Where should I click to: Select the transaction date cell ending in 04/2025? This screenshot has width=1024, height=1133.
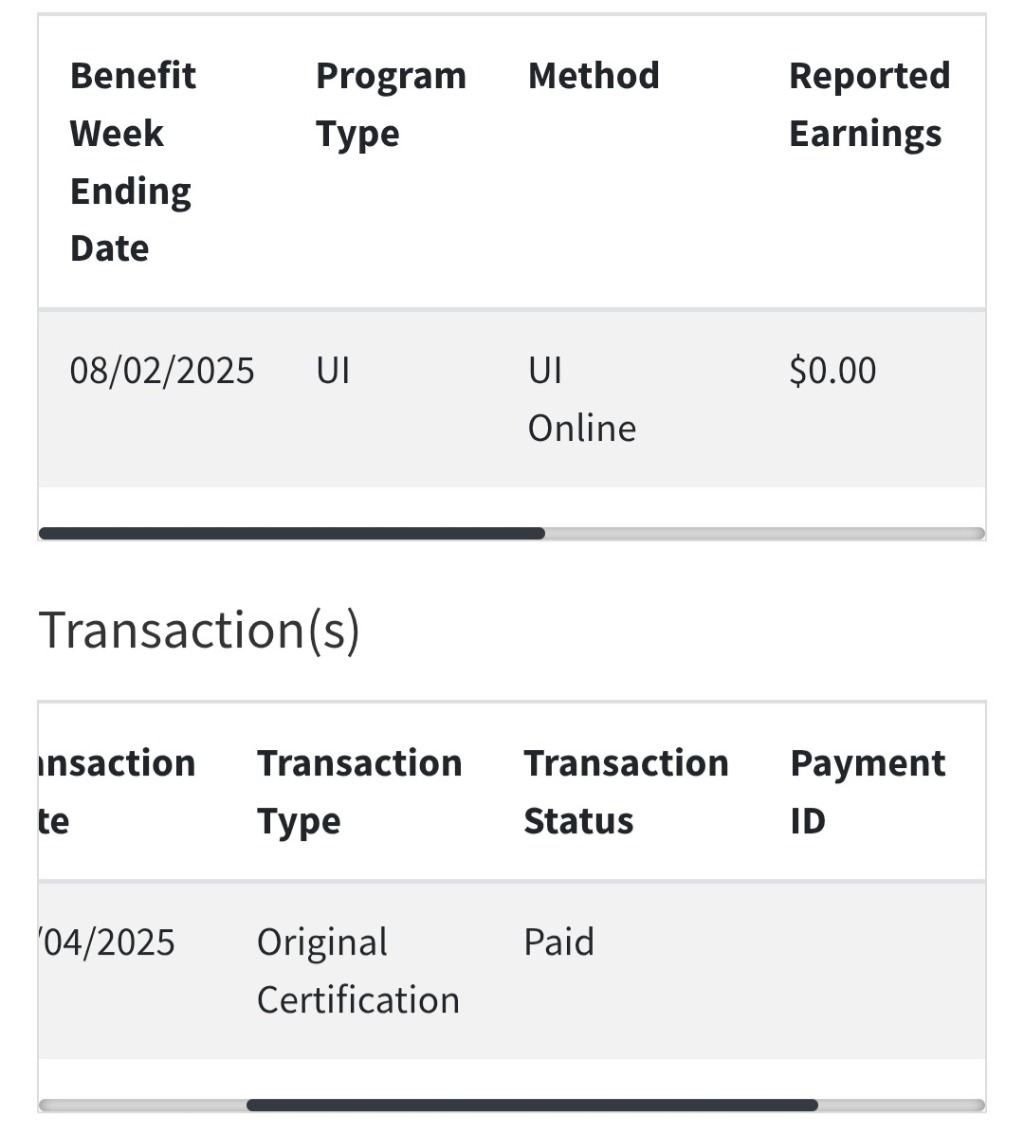coord(106,943)
